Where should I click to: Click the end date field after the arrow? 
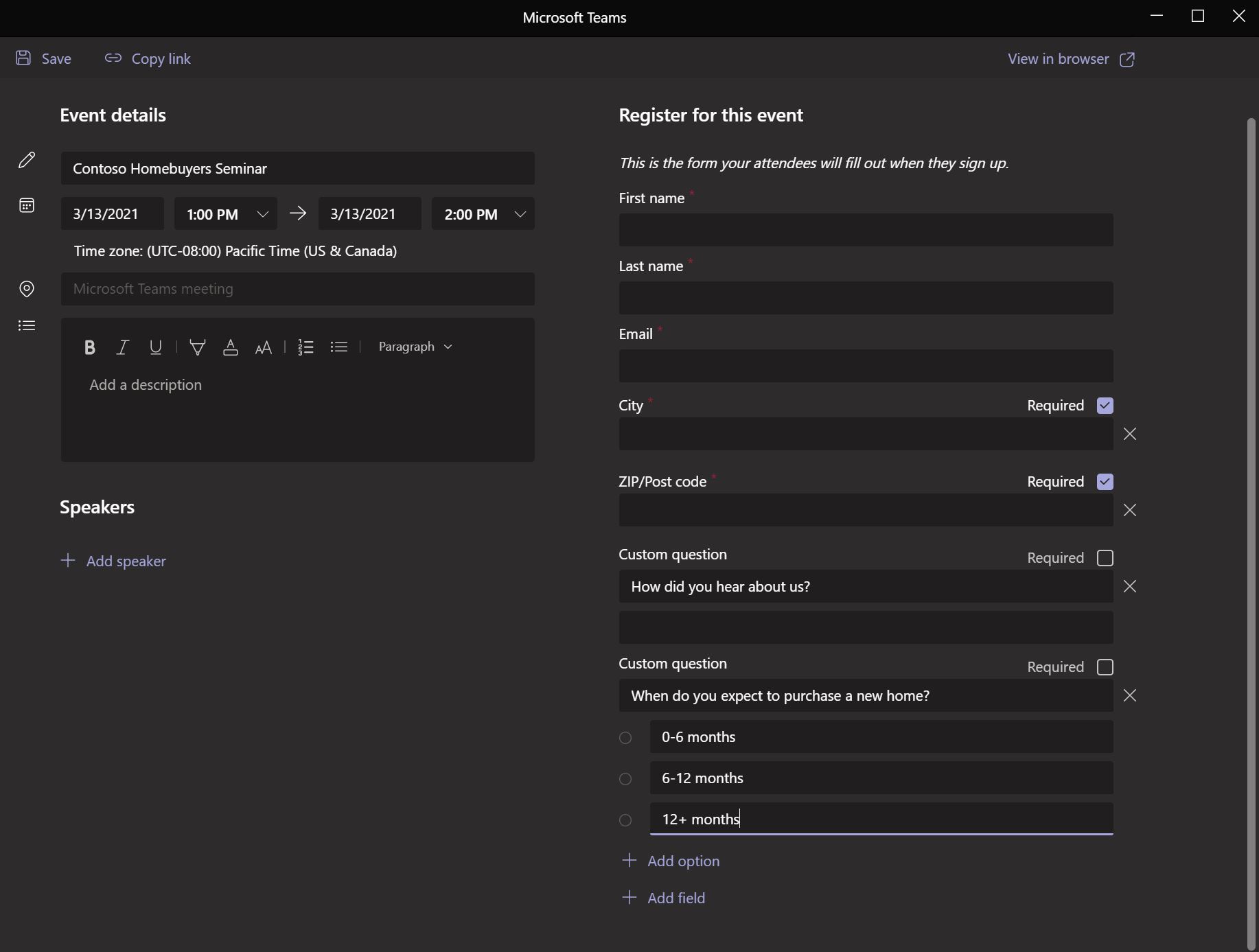[x=370, y=214]
